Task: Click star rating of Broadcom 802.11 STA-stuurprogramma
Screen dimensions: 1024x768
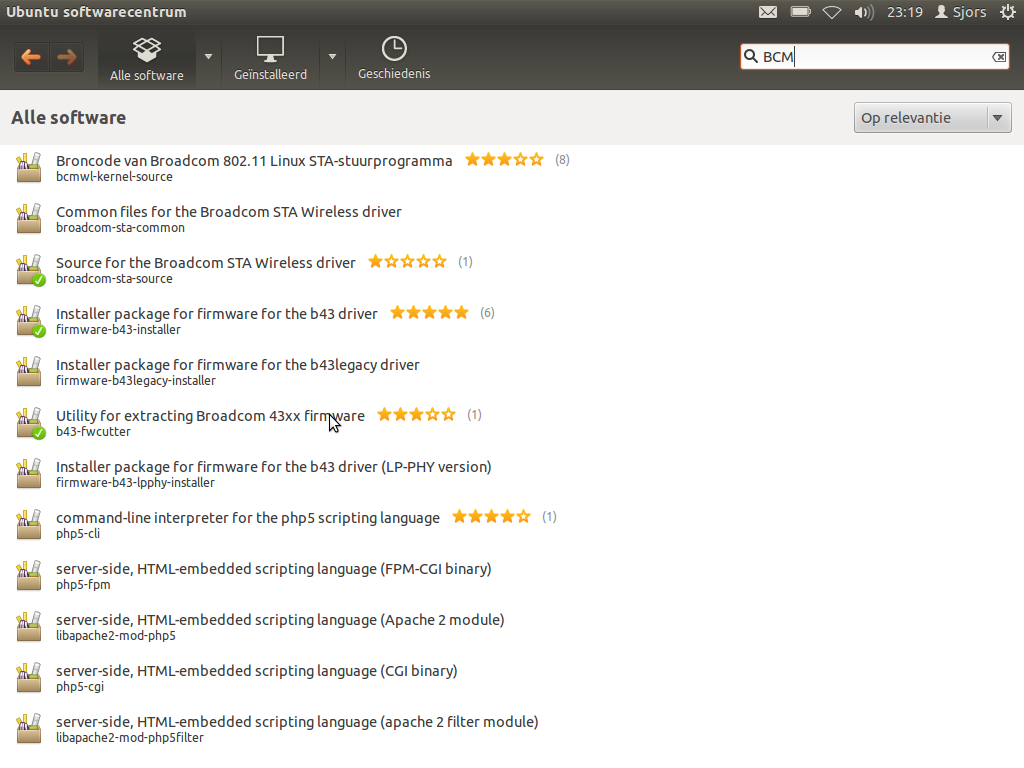Action: 504,160
